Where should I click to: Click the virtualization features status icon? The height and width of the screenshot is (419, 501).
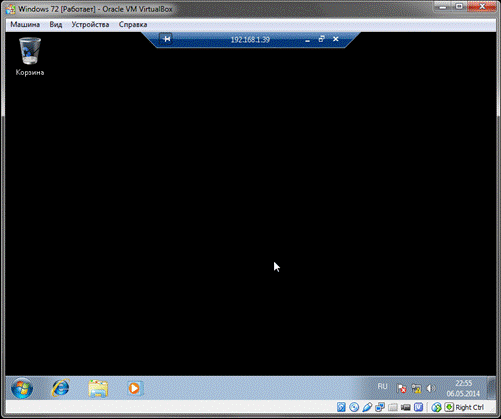[x=419, y=407]
